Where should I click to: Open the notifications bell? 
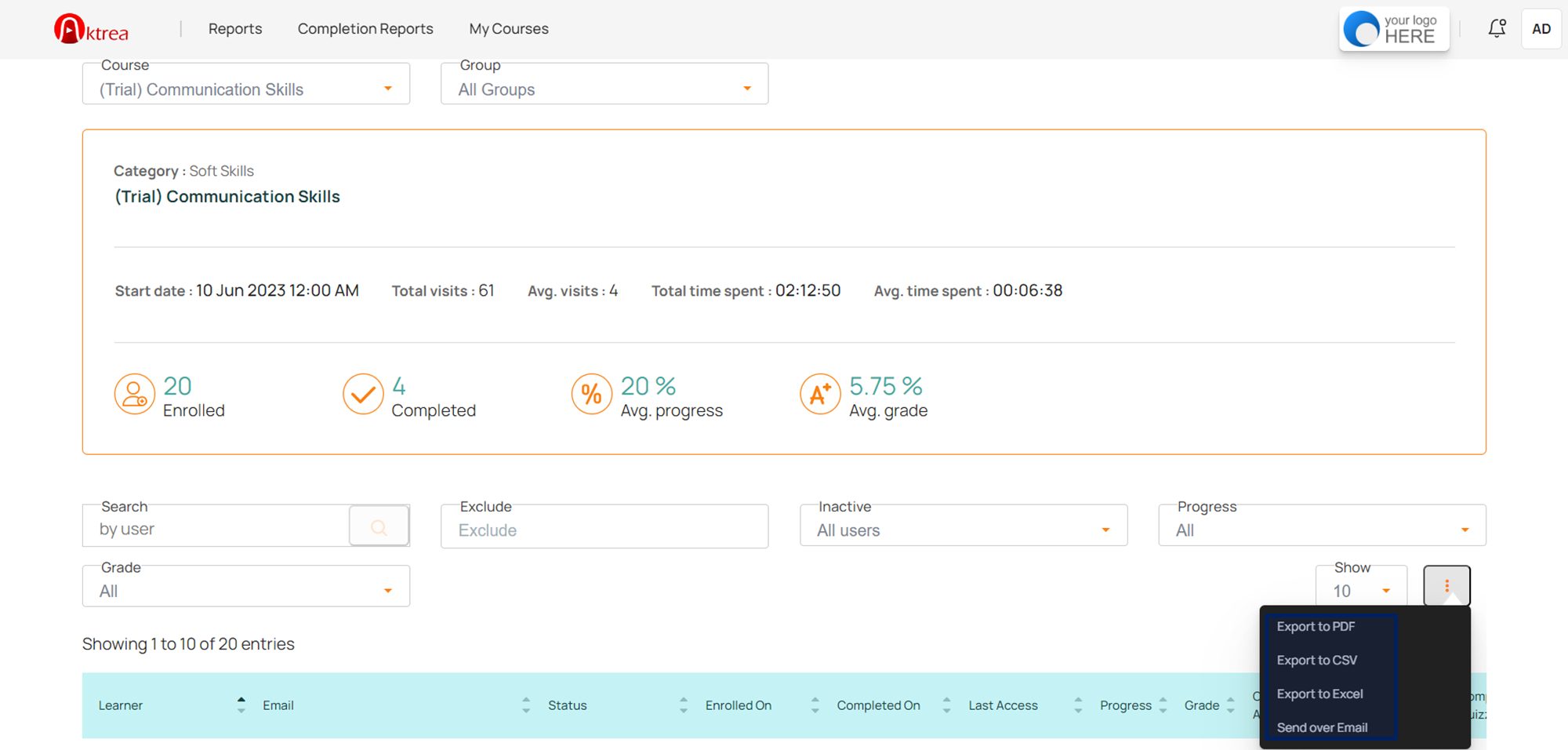click(1497, 28)
